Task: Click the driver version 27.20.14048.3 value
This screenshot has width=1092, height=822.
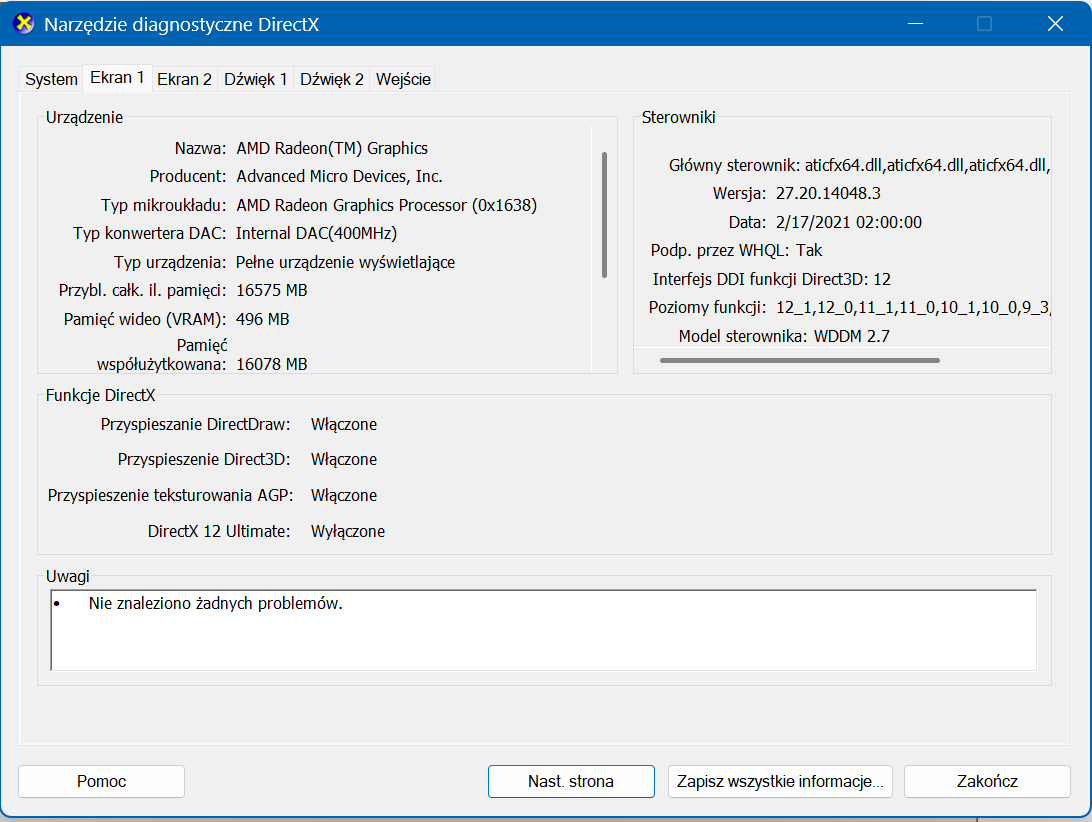Action: coord(828,193)
